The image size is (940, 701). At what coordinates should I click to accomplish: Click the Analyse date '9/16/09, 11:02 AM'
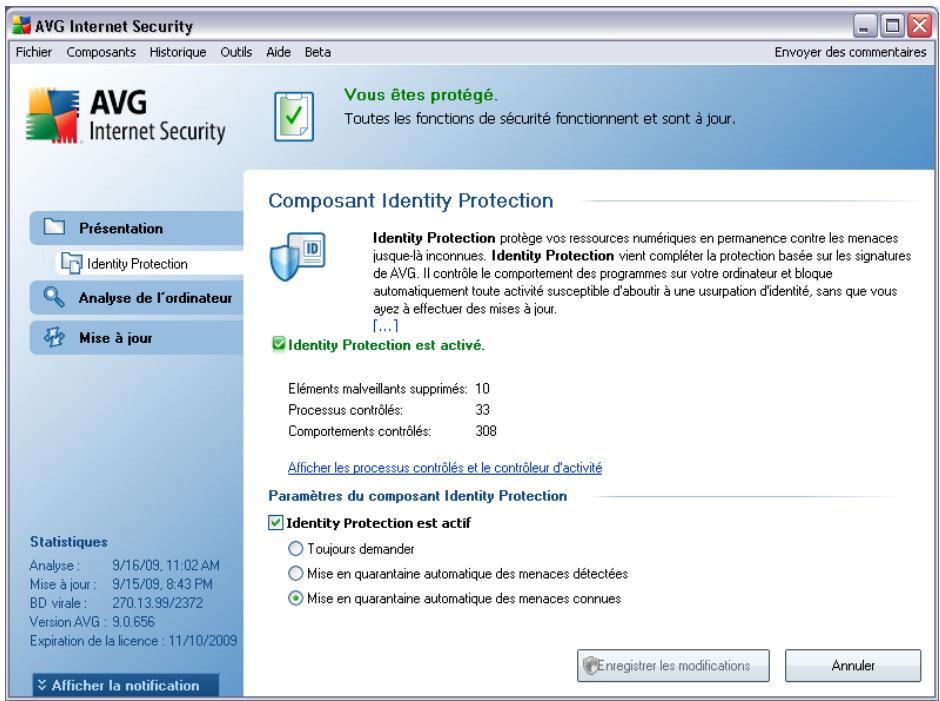tap(165, 565)
